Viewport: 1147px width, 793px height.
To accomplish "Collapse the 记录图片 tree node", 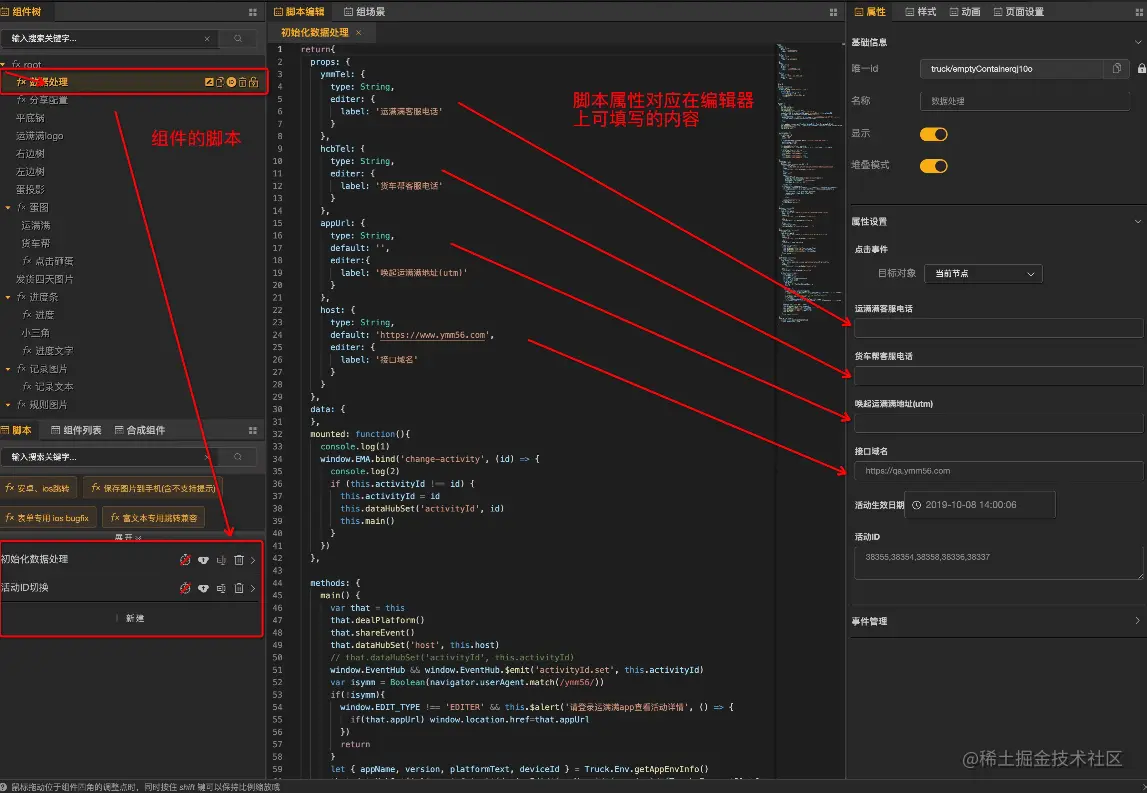I will (7, 369).
